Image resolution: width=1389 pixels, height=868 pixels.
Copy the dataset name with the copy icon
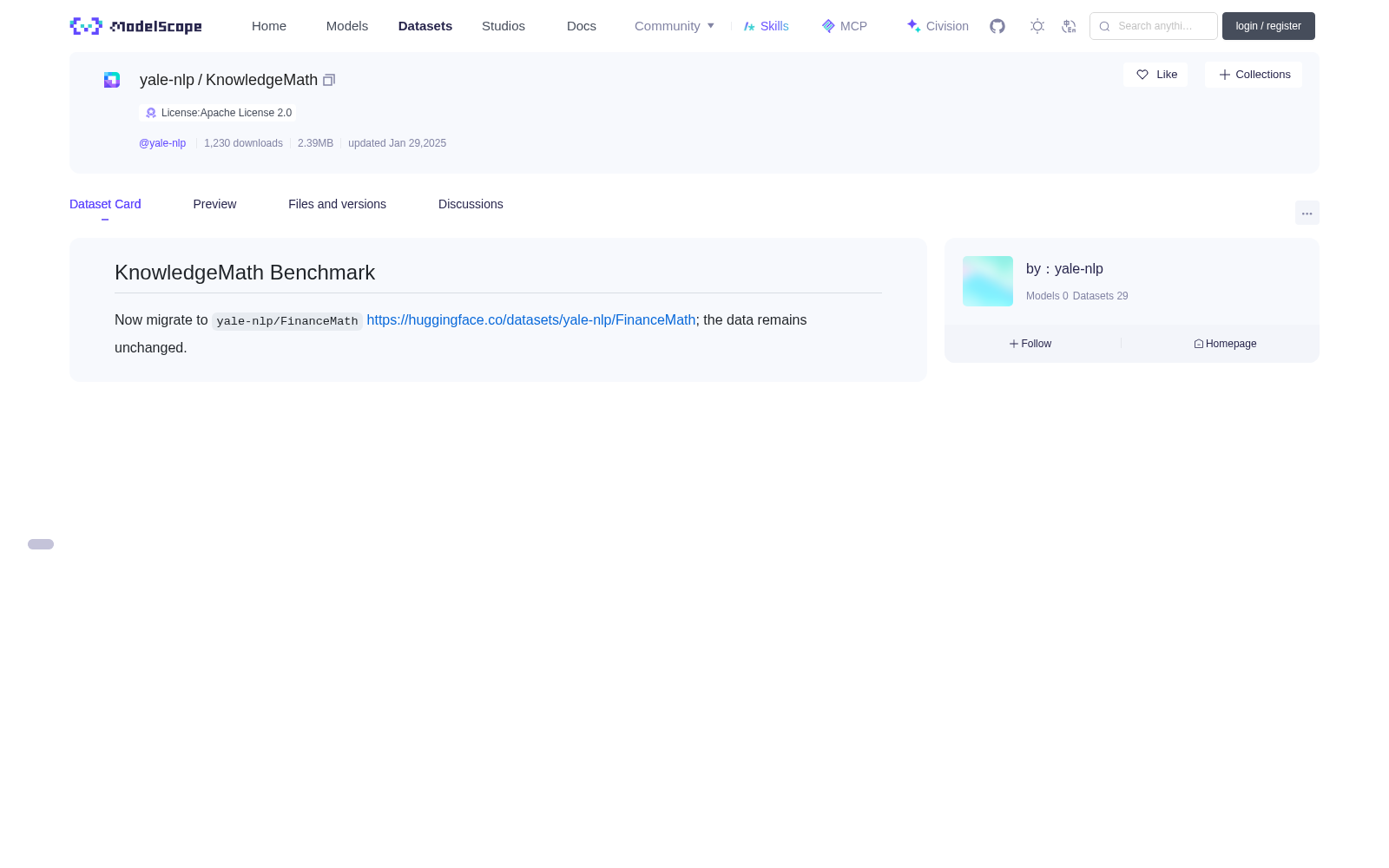(329, 80)
